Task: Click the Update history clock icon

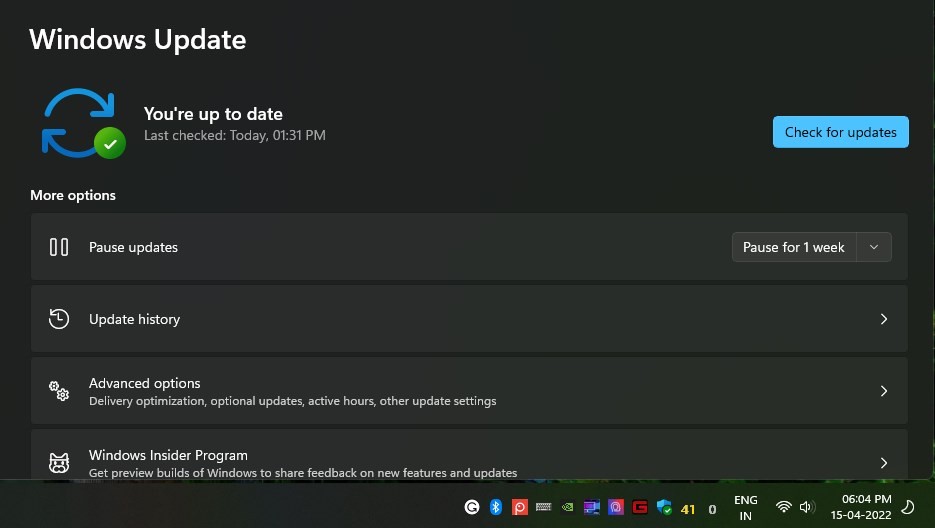Action: click(x=58, y=319)
